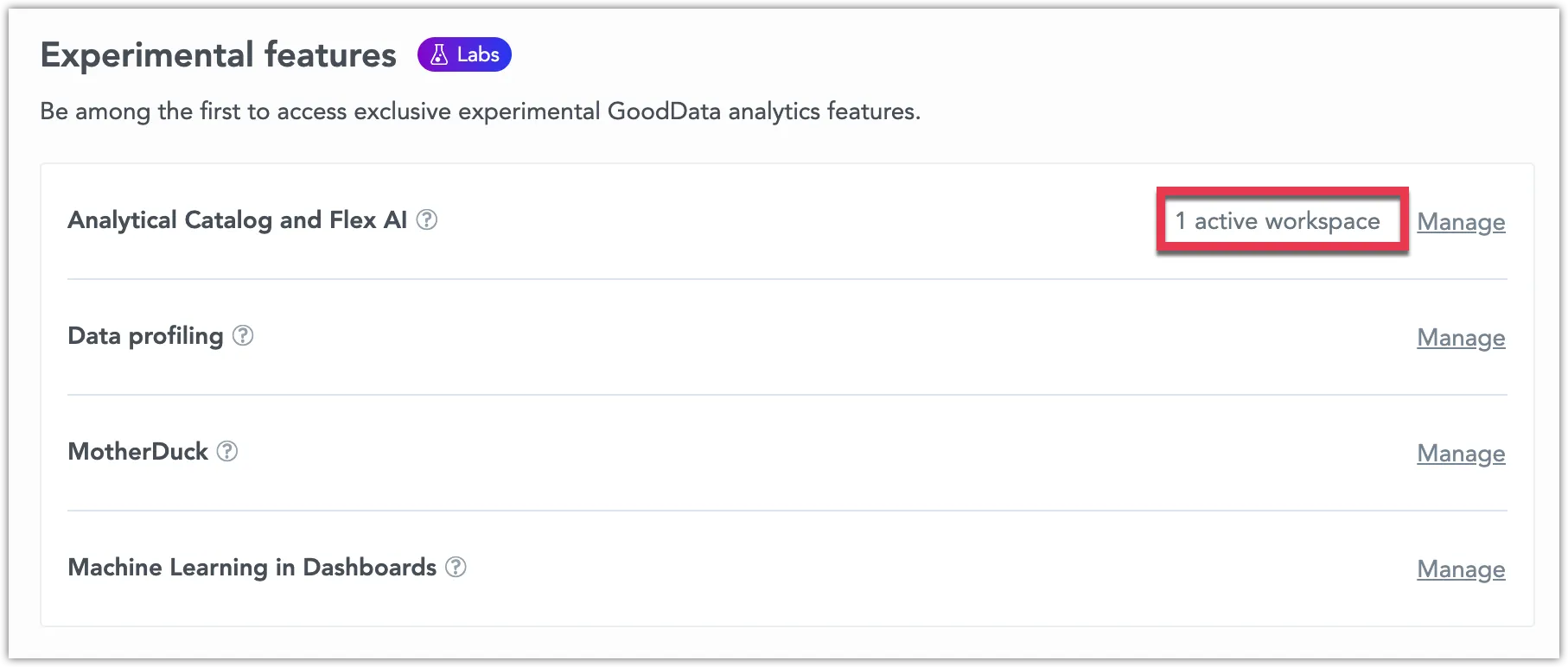Click Manage next to Data profiling

click(1461, 338)
